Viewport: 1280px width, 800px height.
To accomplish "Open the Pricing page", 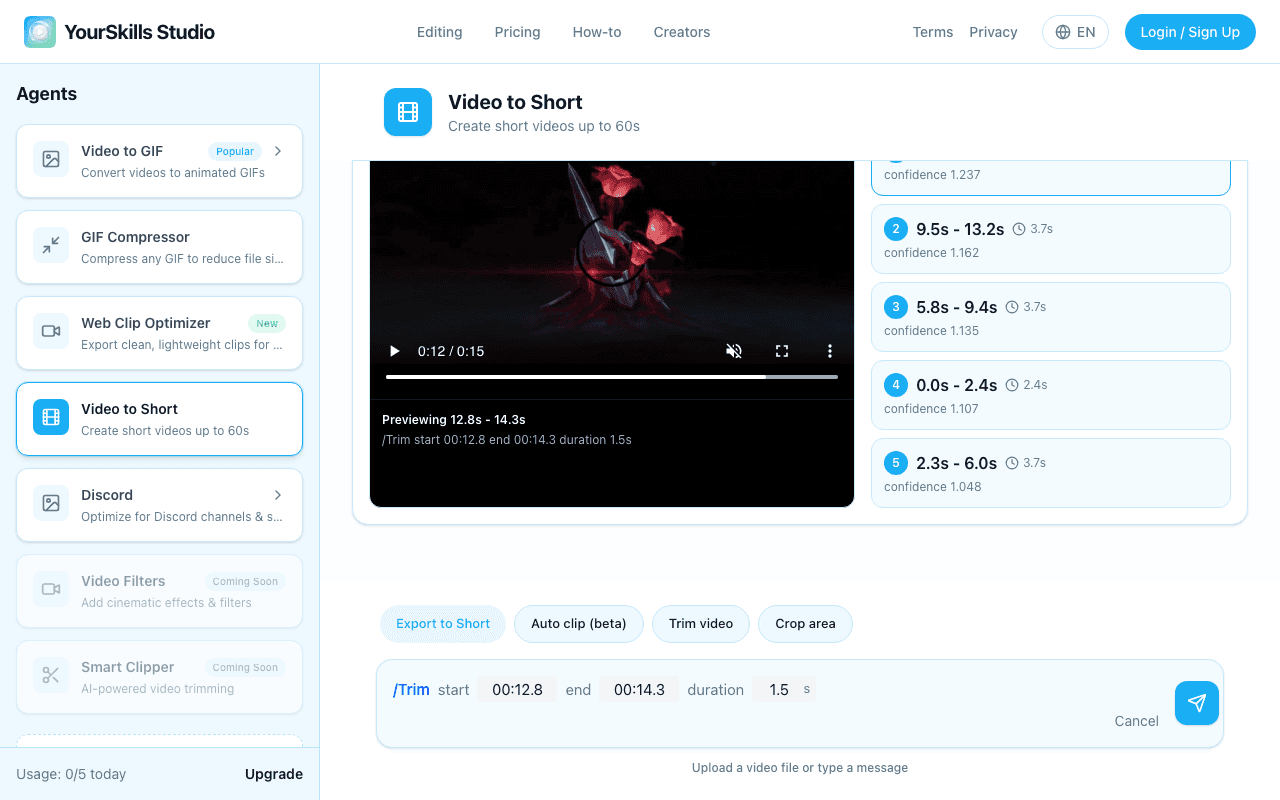I will [x=517, y=32].
